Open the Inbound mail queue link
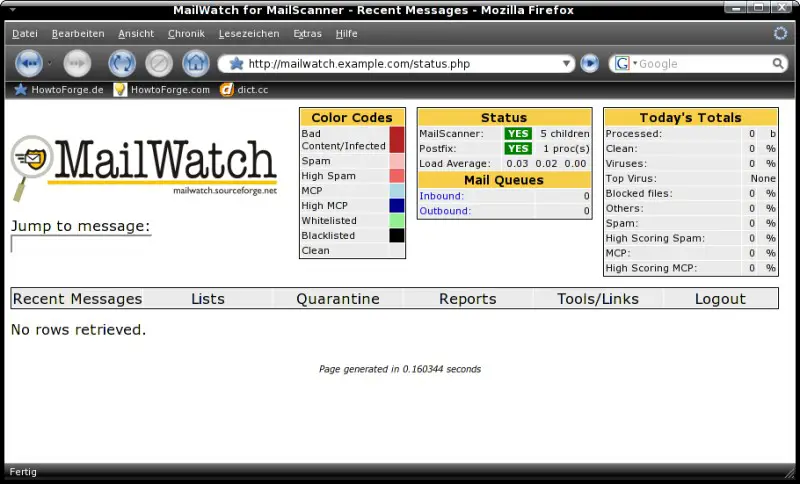 click(x=442, y=196)
